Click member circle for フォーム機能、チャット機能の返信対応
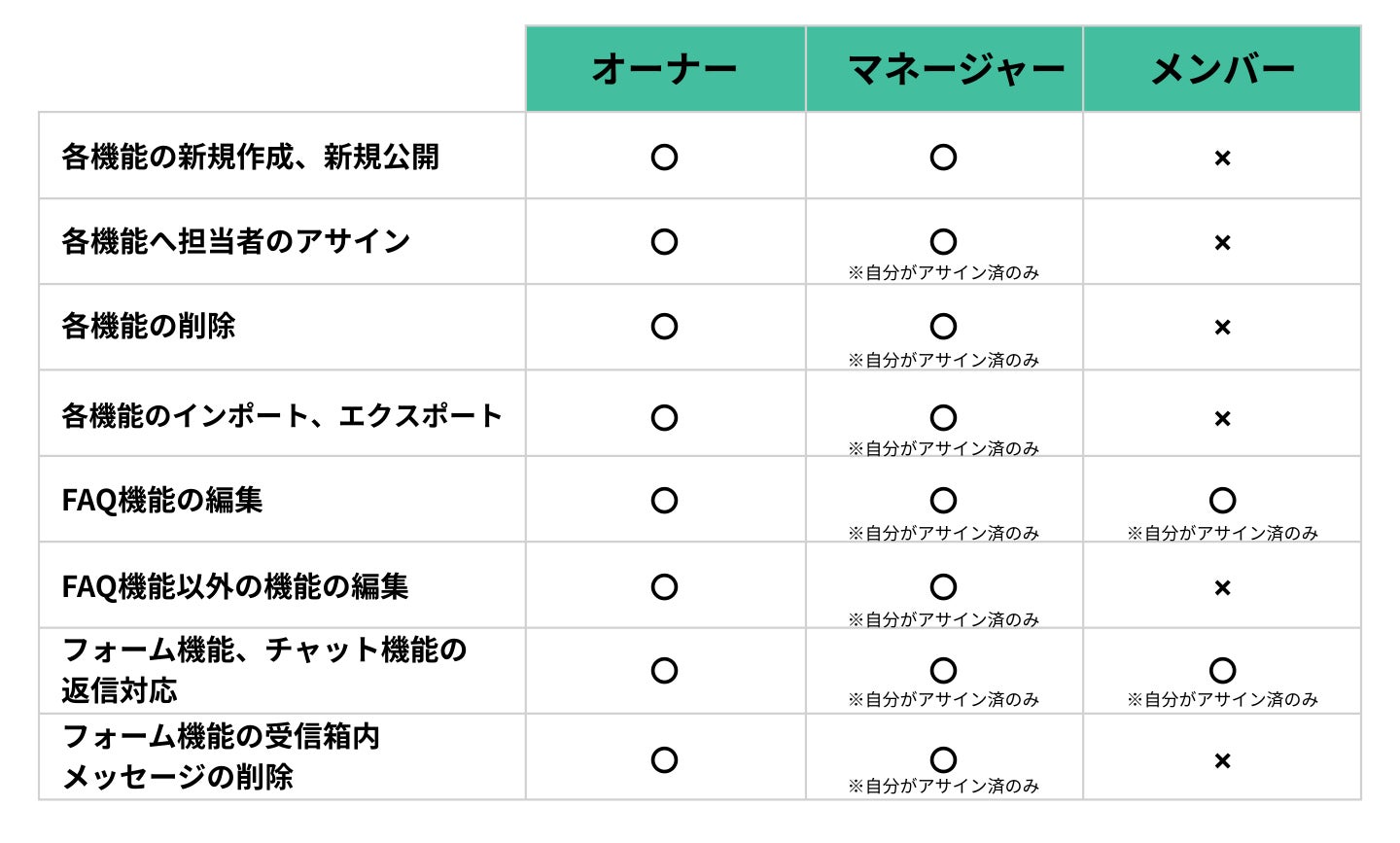The width and height of the screenshot is (1400, 843). [x=1222, y=671]
